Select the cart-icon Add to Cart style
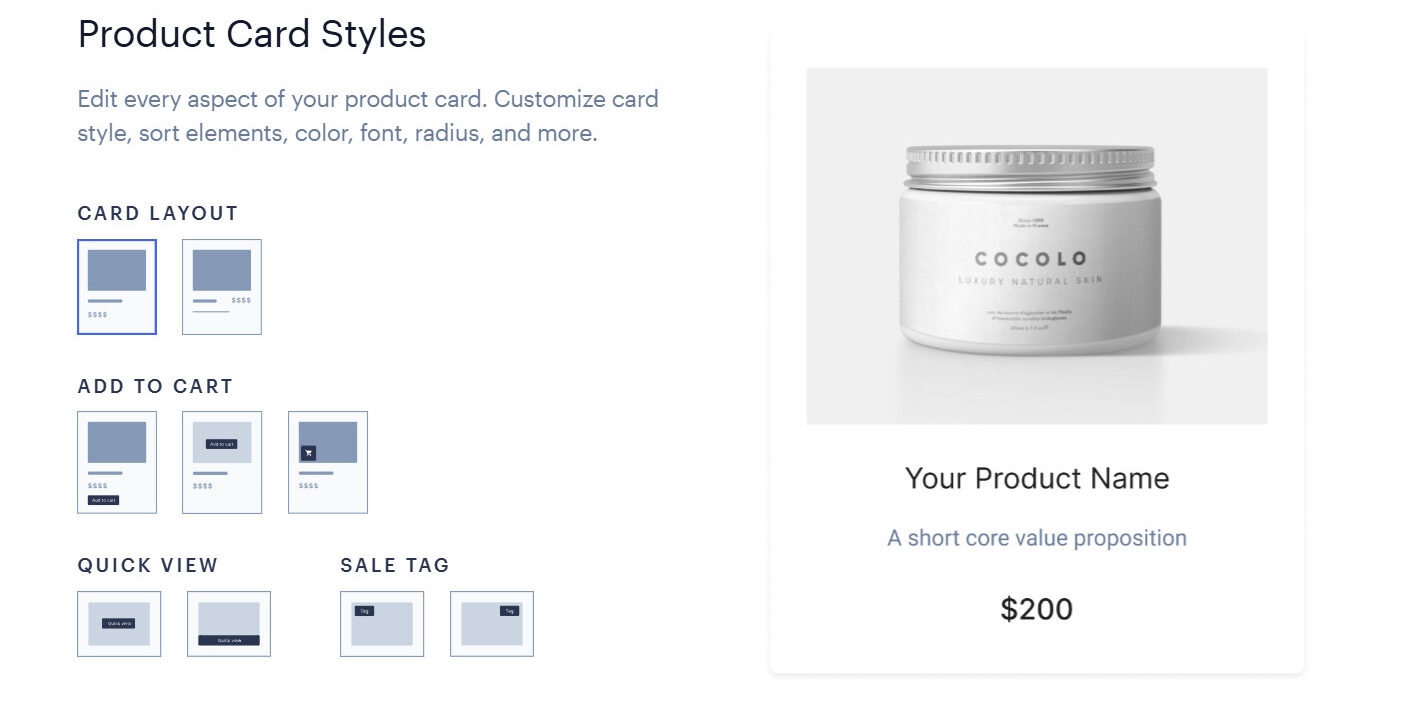 pos(327,462)
